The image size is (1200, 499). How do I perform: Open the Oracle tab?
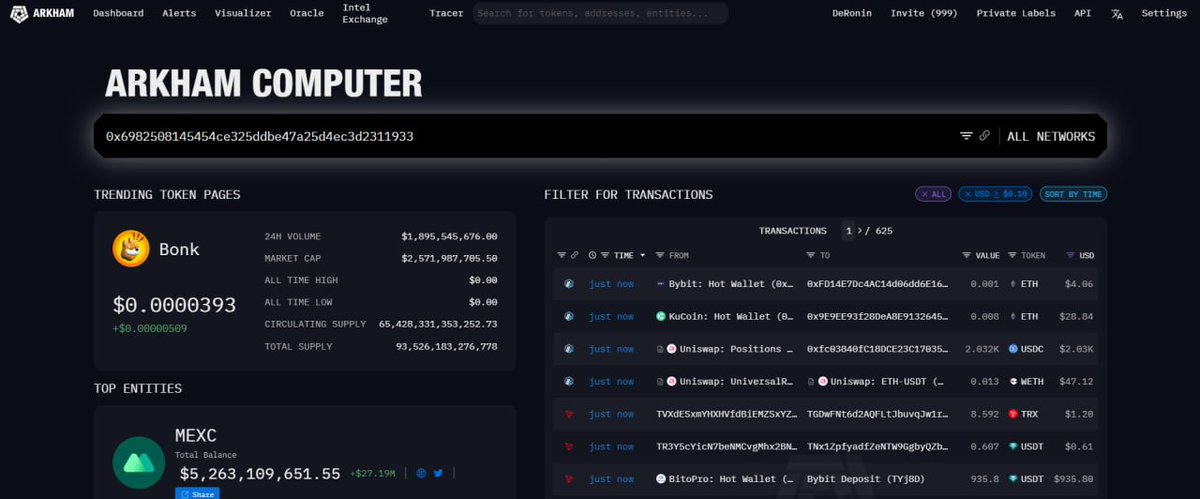(307, 14)
